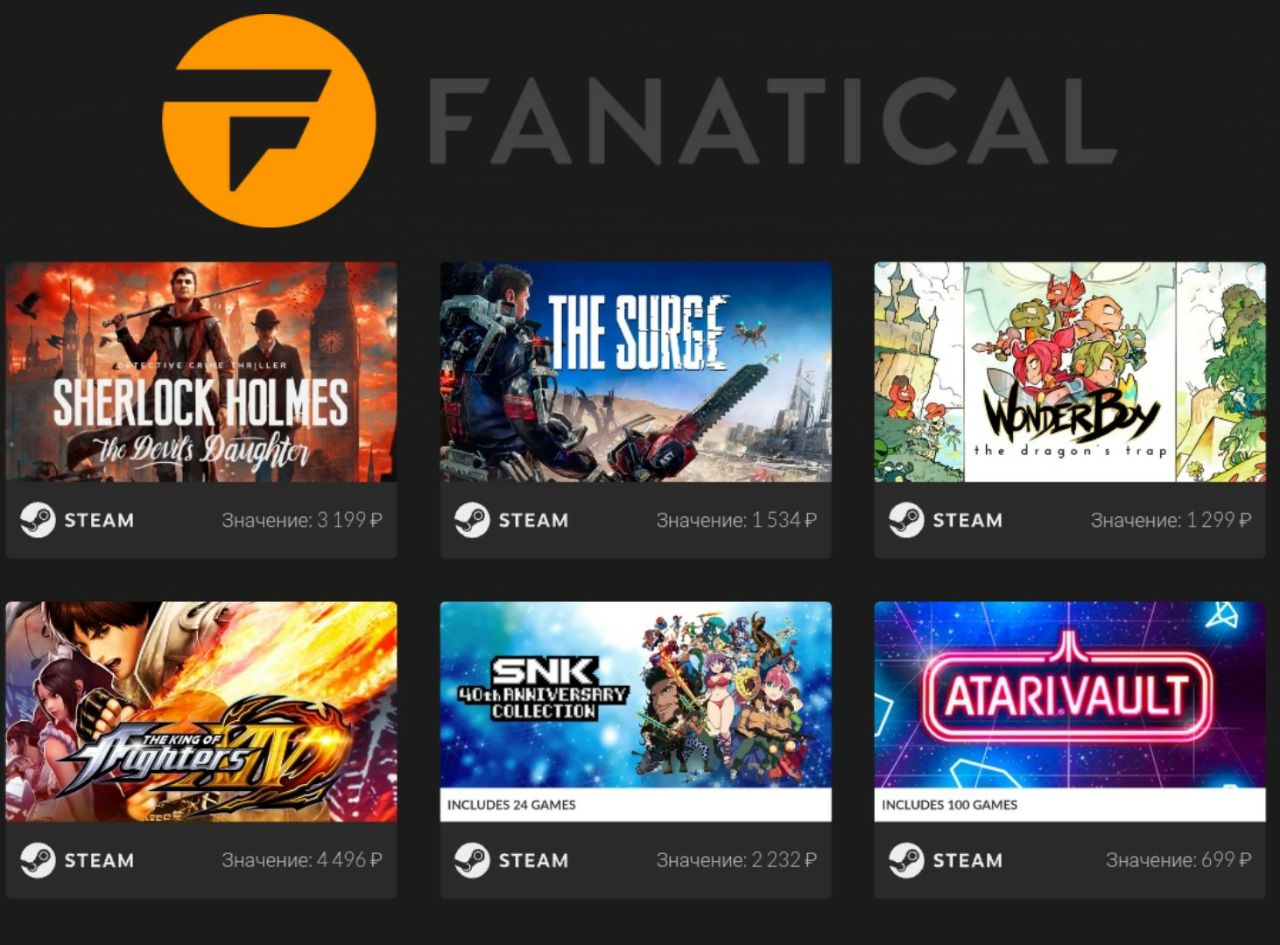Click the INCLUDES 100 GAMES label

tap(949, 805)
